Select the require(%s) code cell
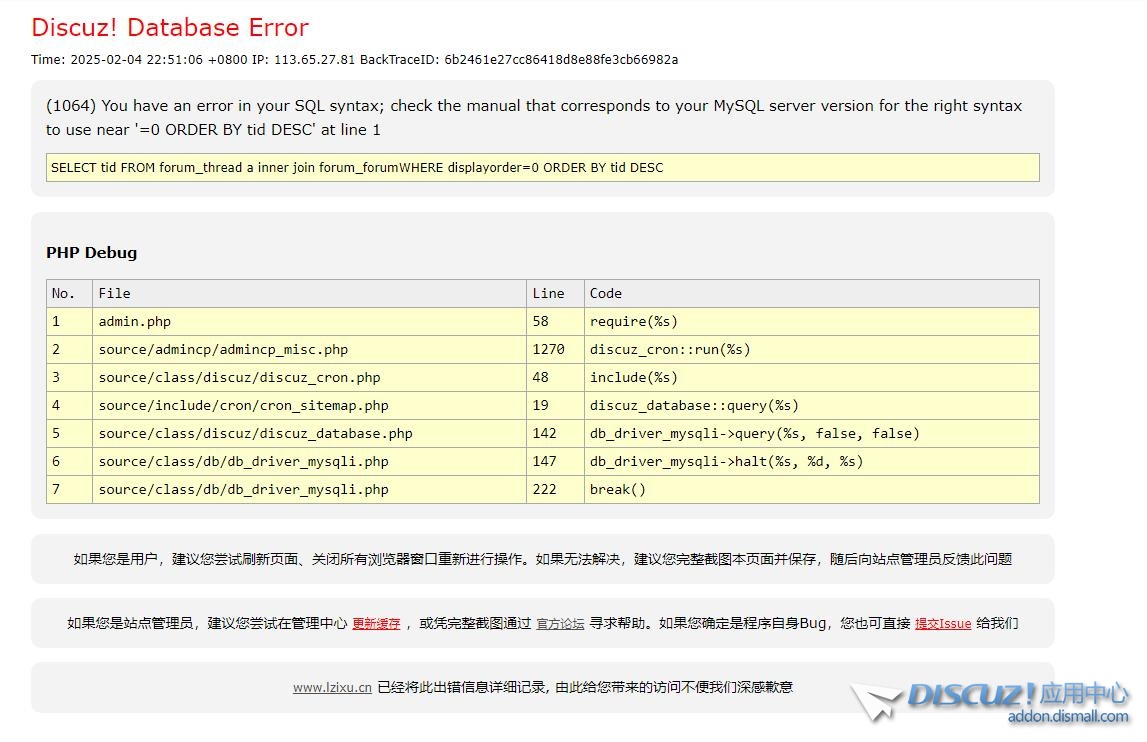 [x=811, y=321]
